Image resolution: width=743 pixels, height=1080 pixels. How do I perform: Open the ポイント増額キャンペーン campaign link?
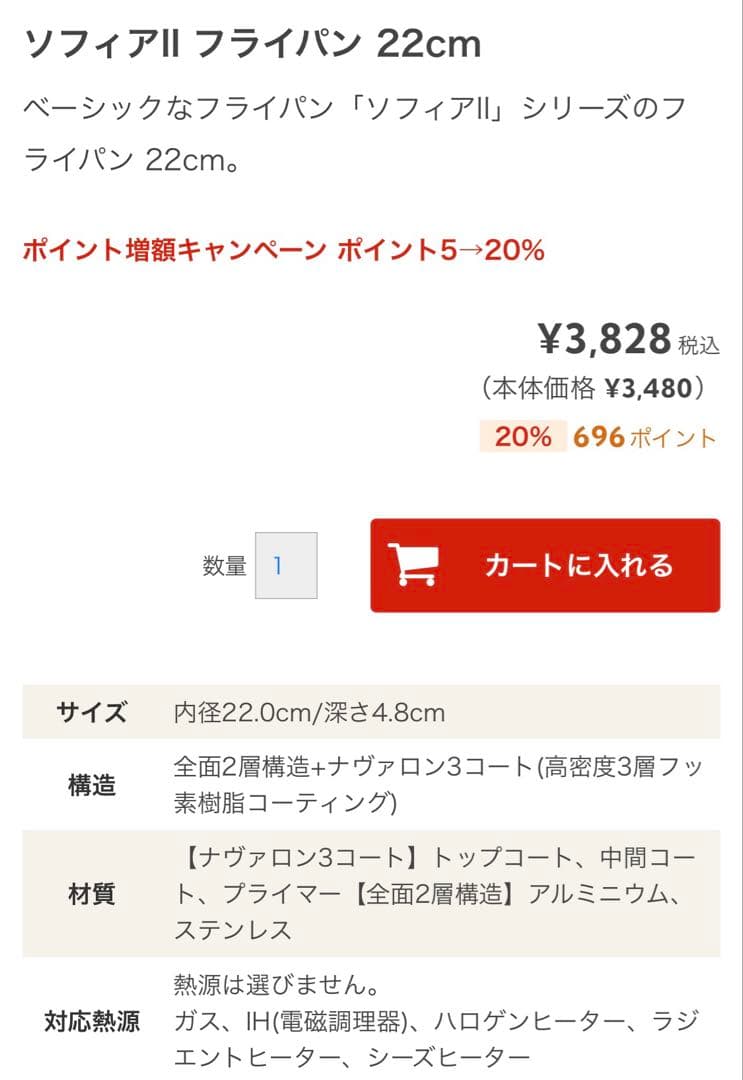pyautogui.click(x=283, y=250)
